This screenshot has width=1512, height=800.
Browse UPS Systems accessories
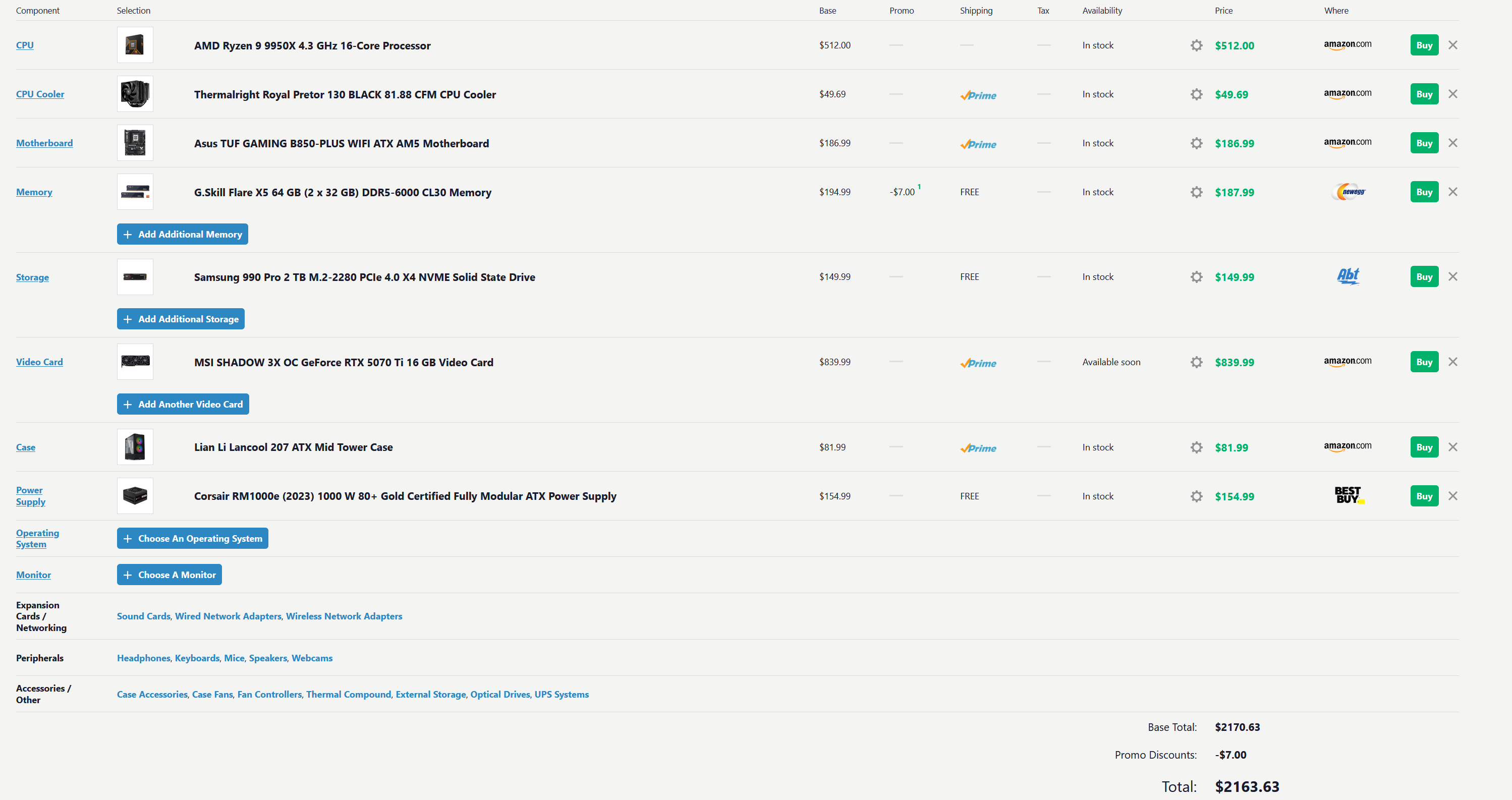[562, 695]
